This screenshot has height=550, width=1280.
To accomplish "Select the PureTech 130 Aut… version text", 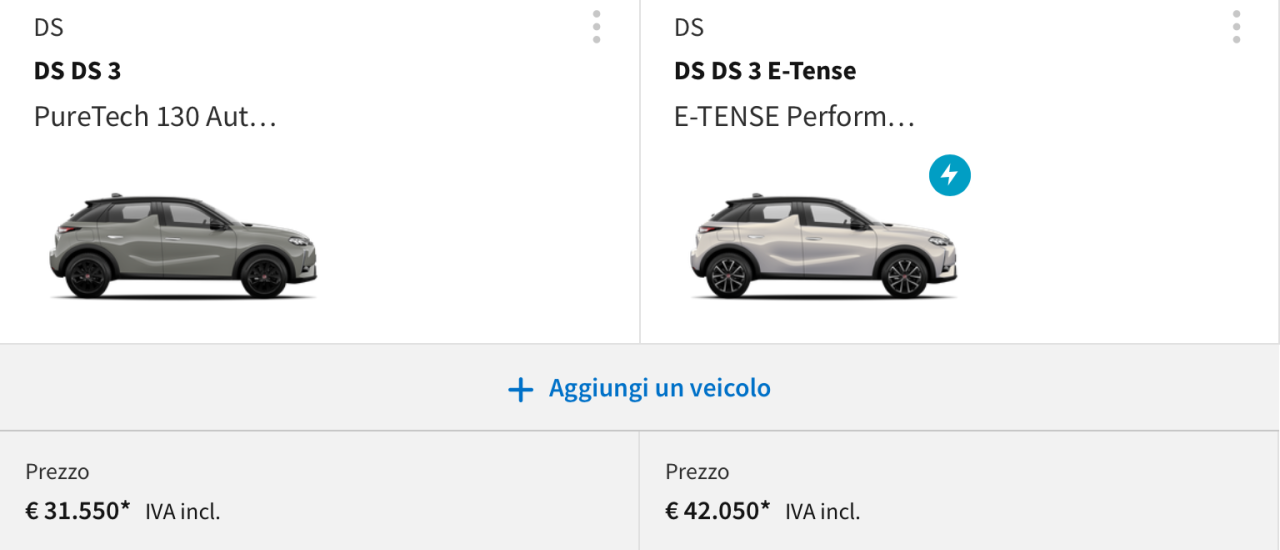I will point(155,117).
